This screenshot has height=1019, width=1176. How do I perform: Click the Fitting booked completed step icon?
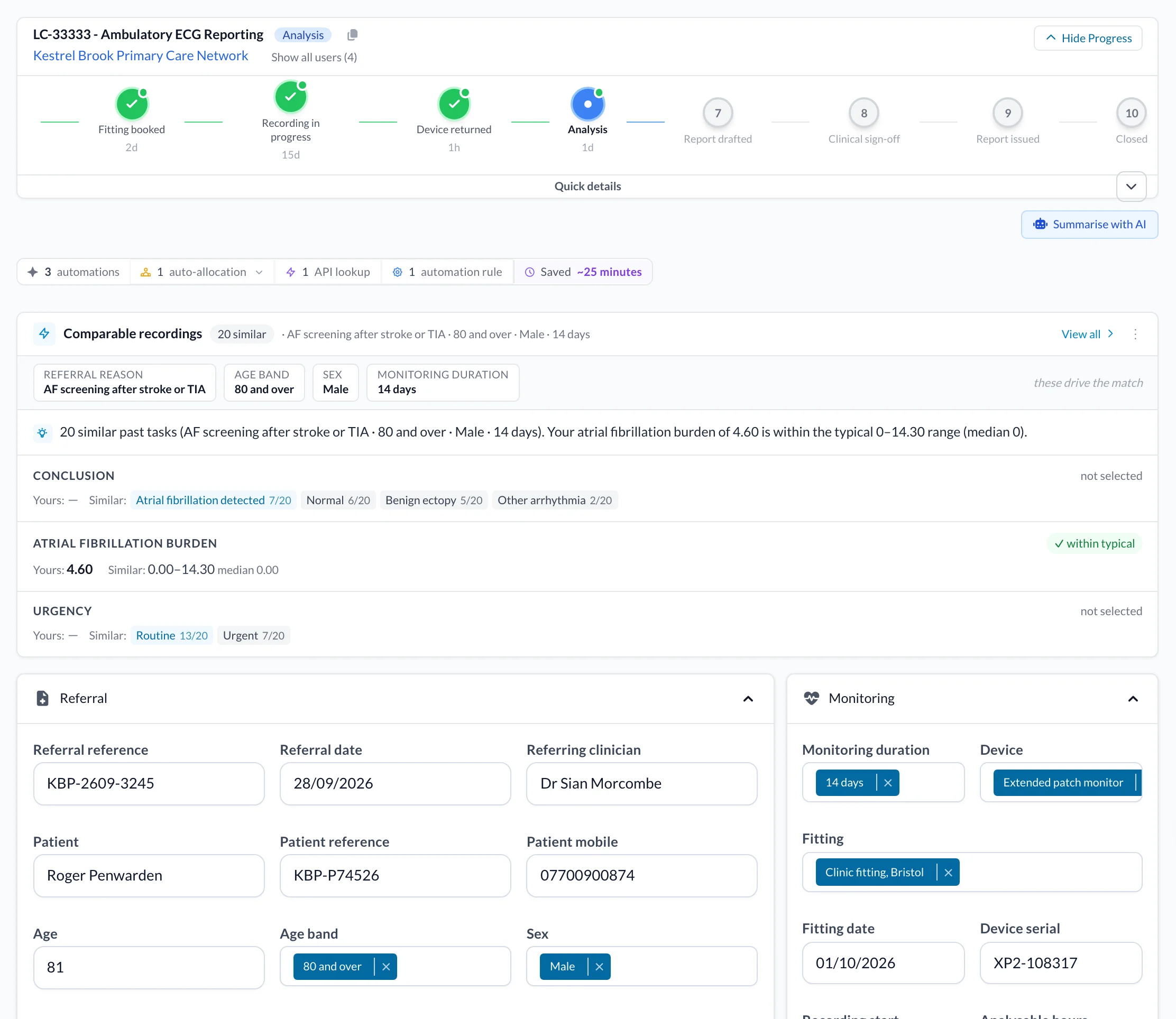point(132,104)
